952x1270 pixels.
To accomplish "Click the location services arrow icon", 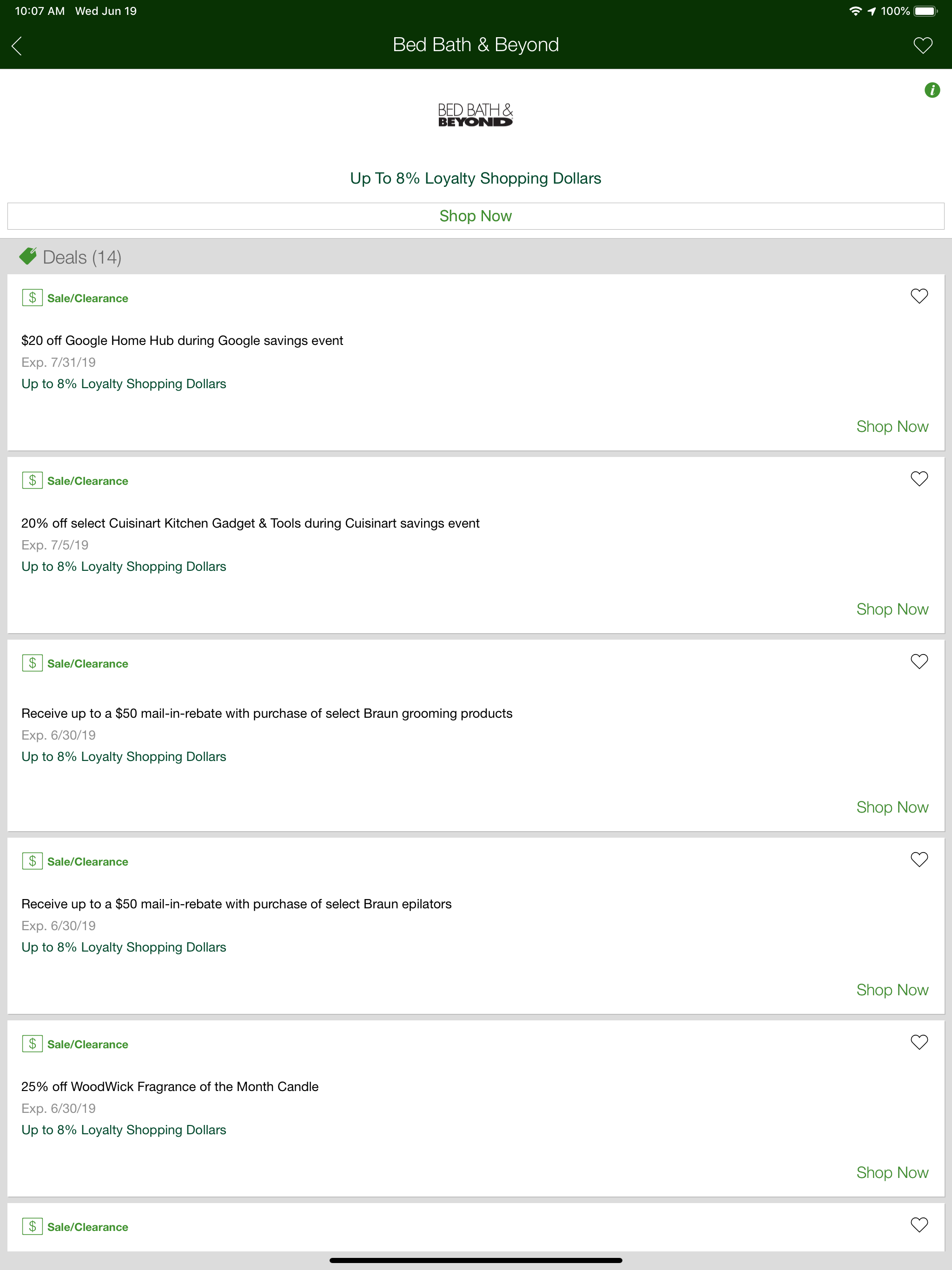I will 872,11.
